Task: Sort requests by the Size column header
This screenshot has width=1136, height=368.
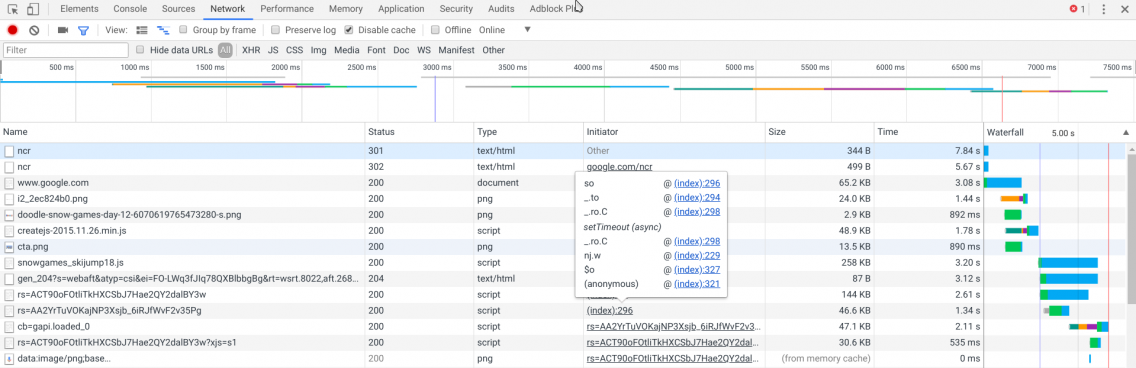Action: pyautogui.click(x=819, y=133)
